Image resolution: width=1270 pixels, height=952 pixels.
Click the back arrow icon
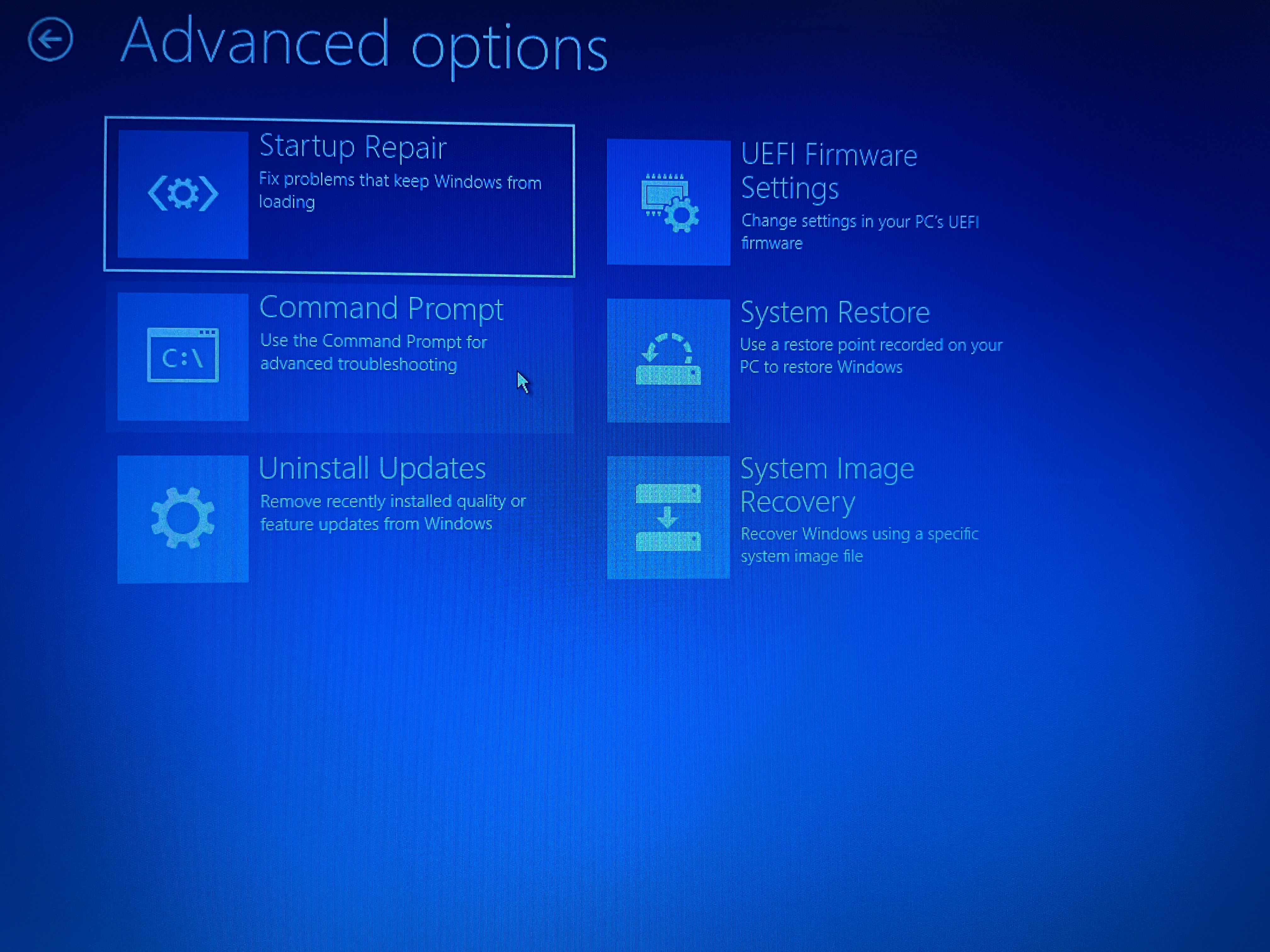pos(50,39)
